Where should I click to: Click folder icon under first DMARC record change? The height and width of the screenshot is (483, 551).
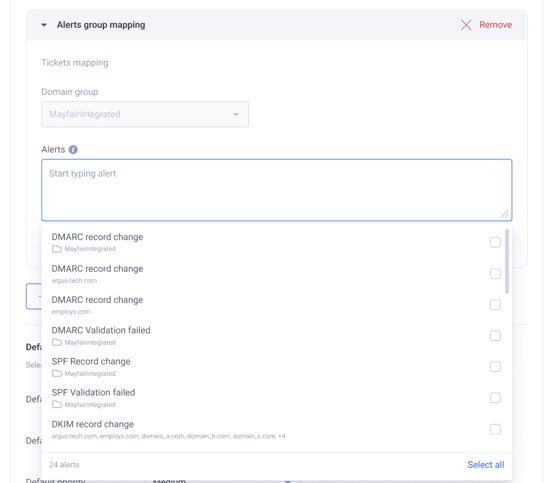point(57,249)
